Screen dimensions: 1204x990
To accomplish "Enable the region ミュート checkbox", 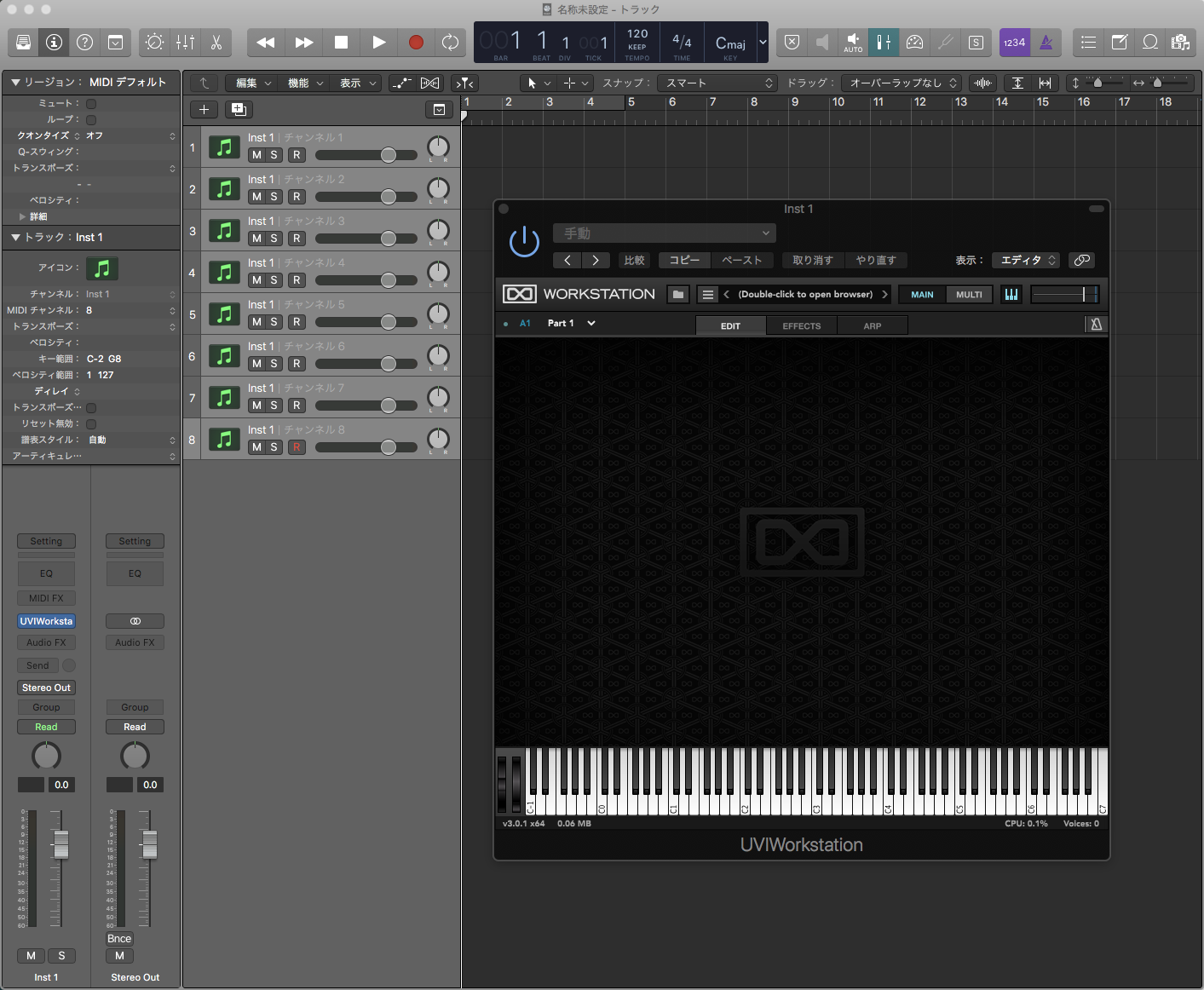I will [x=91, y=103].
